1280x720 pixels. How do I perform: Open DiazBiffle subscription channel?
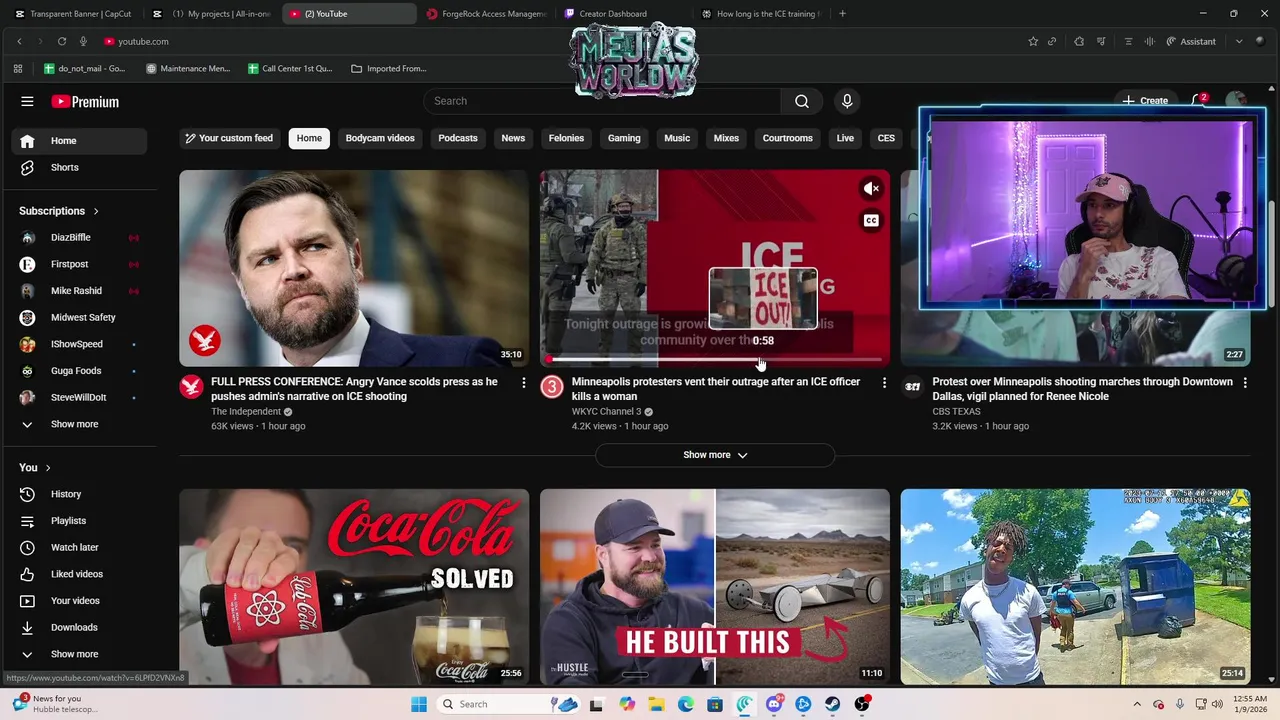click(x=79, y=238)
